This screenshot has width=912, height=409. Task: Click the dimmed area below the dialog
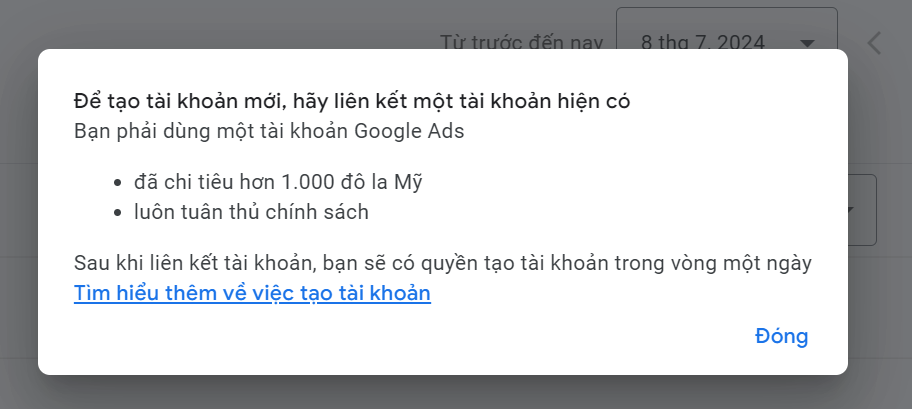(450, 393)
